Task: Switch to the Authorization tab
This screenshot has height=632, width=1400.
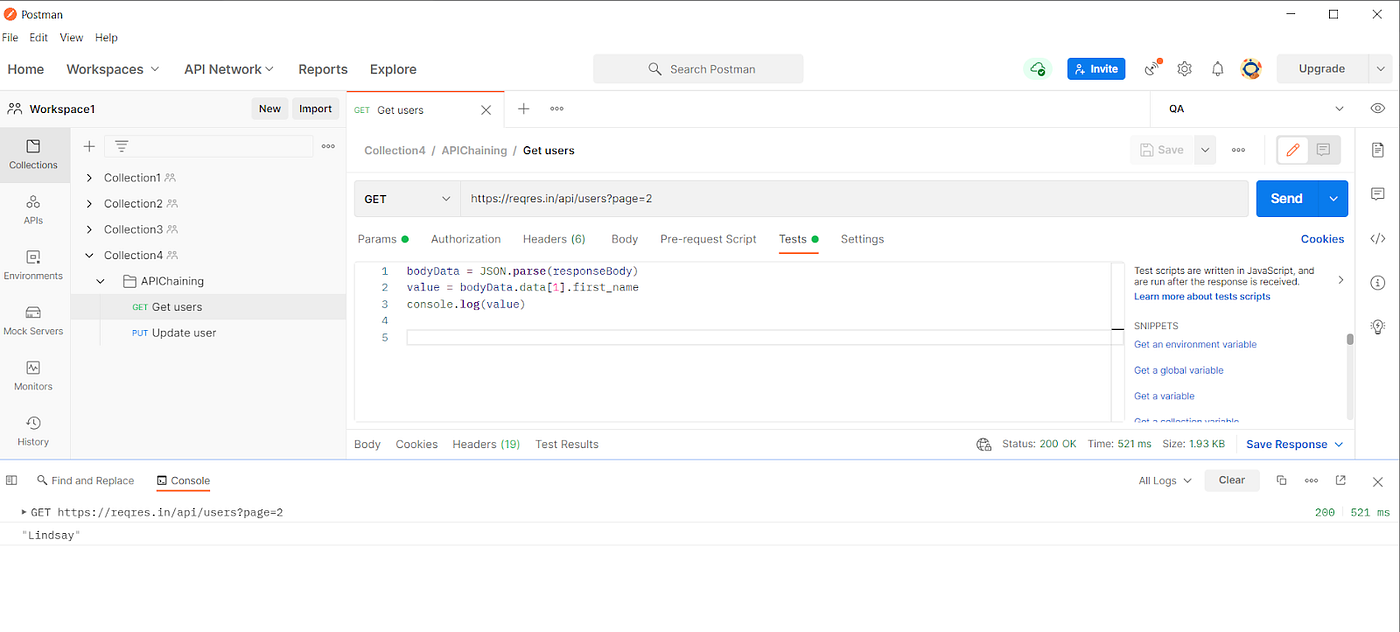Action: point(465,239)
